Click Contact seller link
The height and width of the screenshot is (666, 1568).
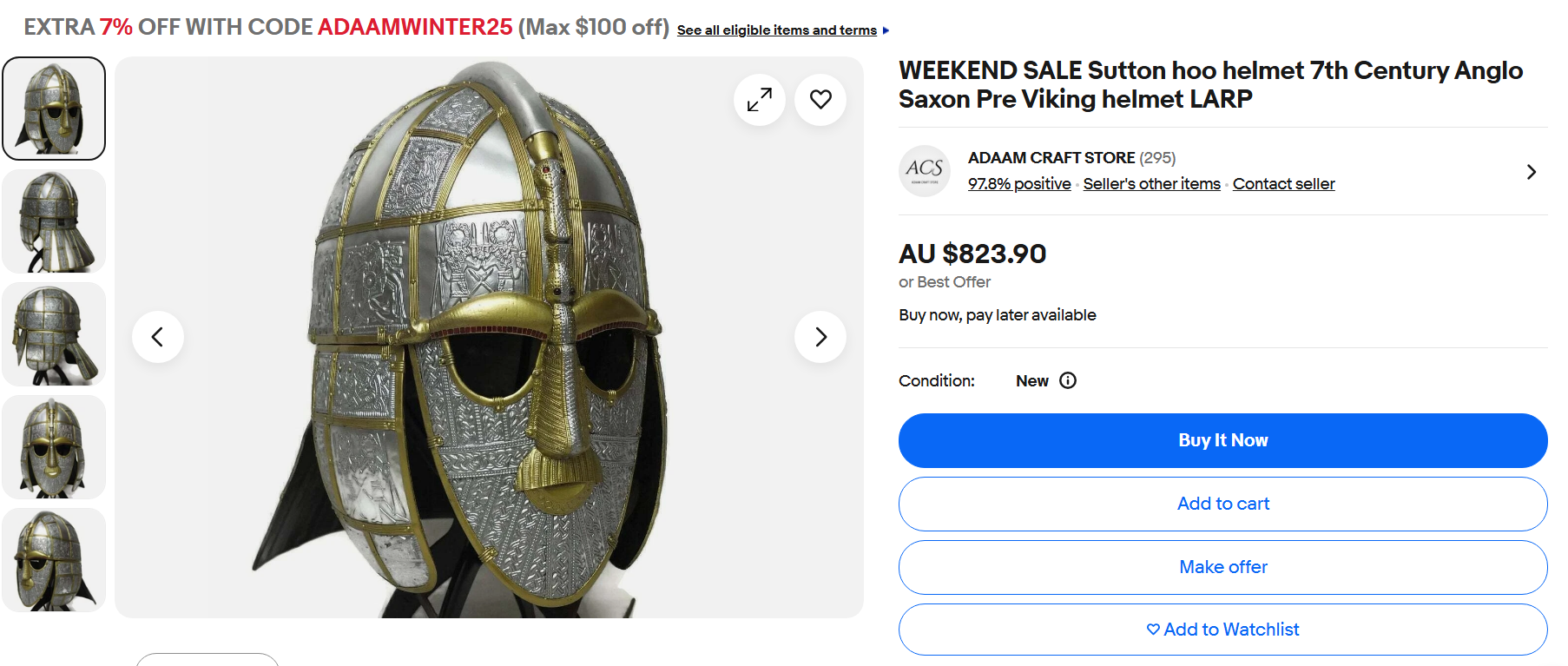coord(1283,184)
